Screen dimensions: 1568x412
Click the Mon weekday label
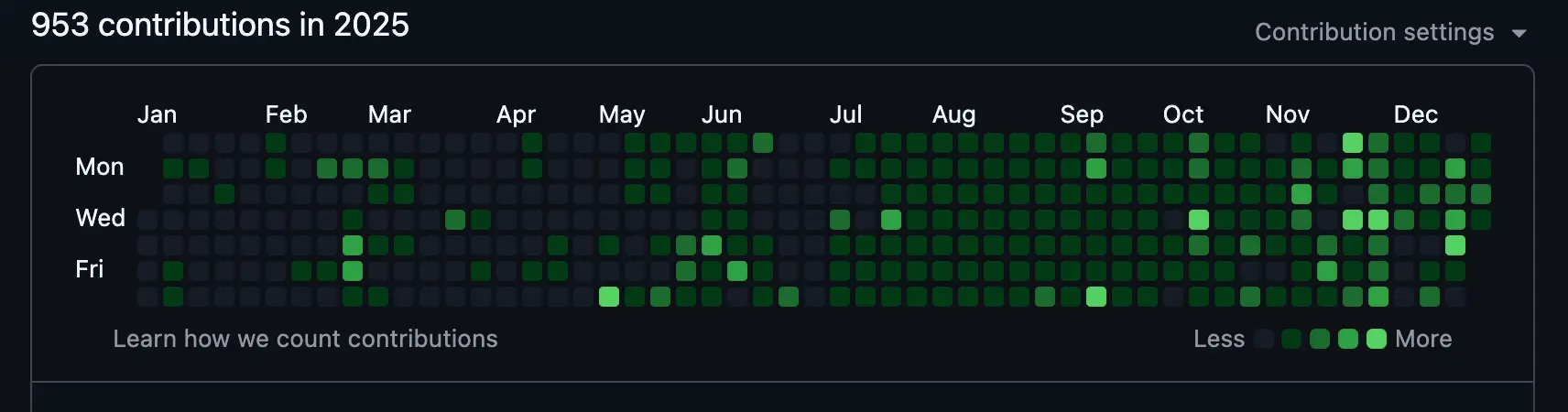99,167
